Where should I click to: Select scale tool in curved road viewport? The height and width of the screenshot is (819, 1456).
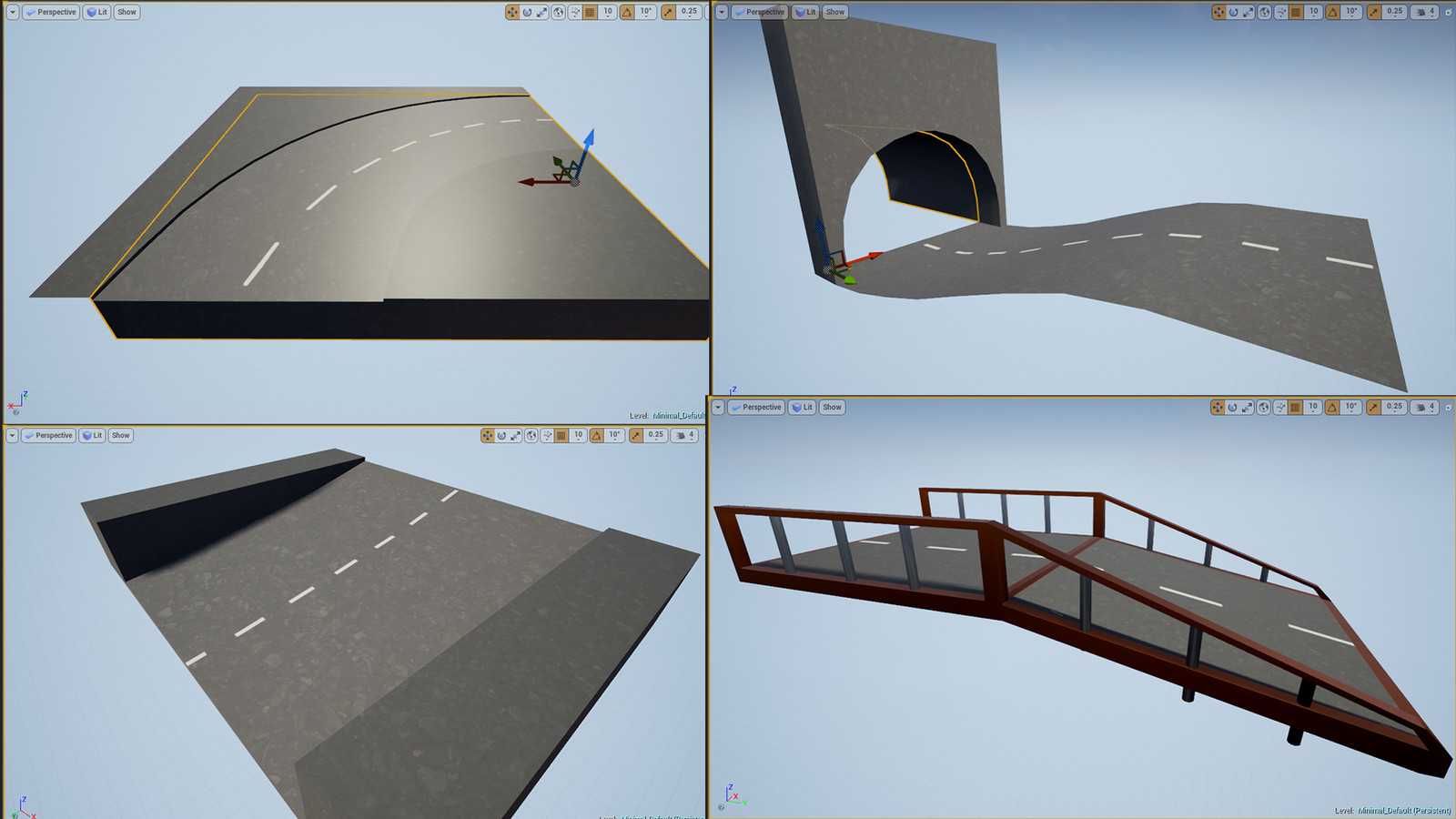pyautogui.click(x=541, y=12)
